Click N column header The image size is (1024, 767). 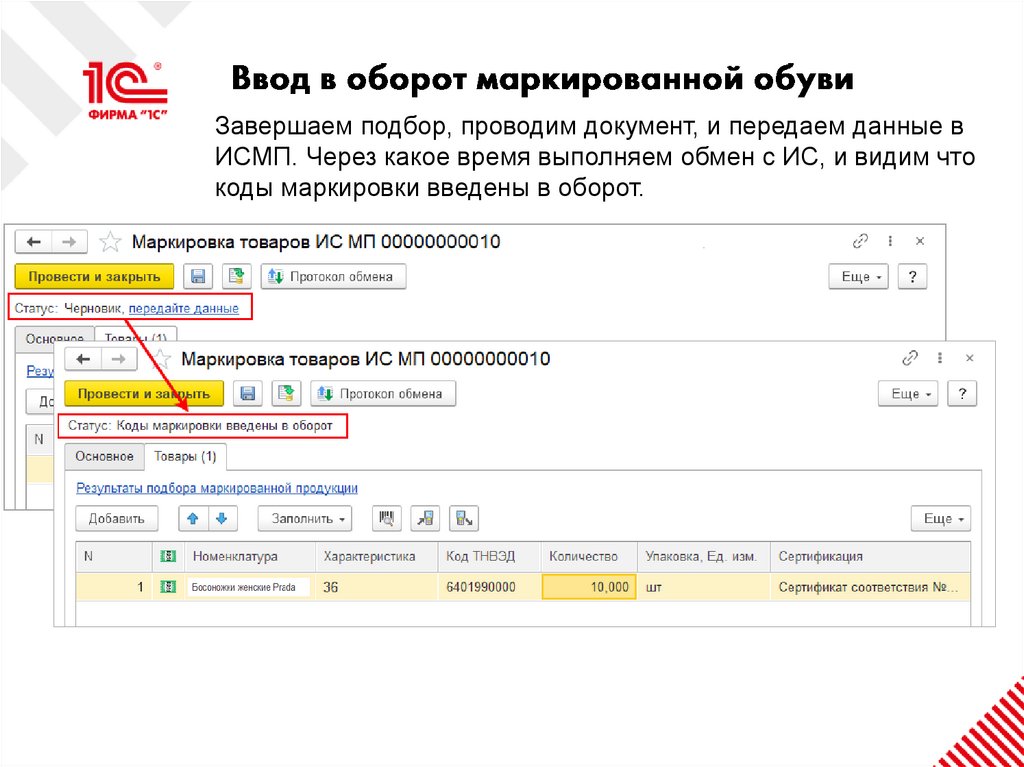[114, 557]
